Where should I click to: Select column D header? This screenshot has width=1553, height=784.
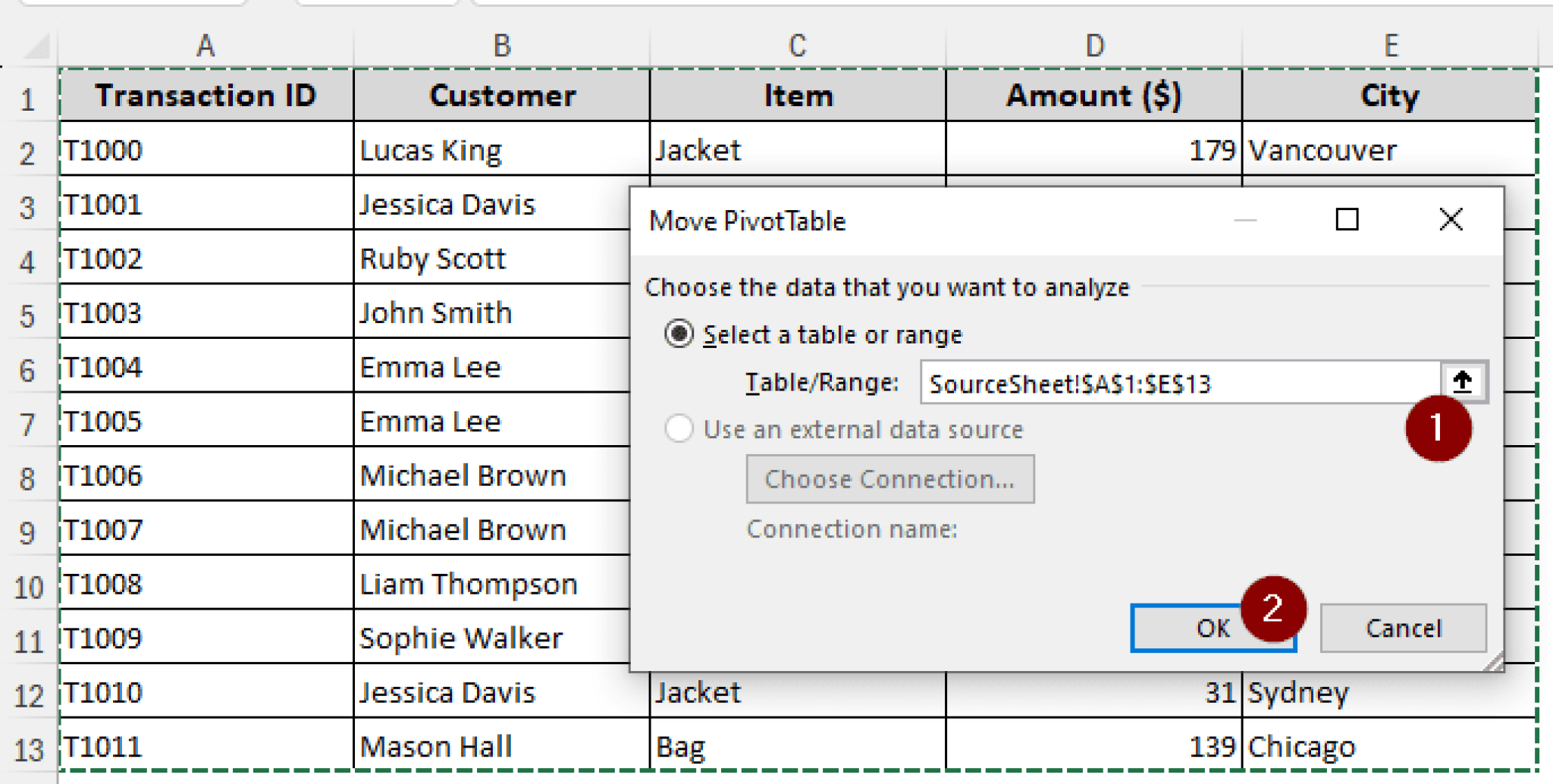[1093, 47]
